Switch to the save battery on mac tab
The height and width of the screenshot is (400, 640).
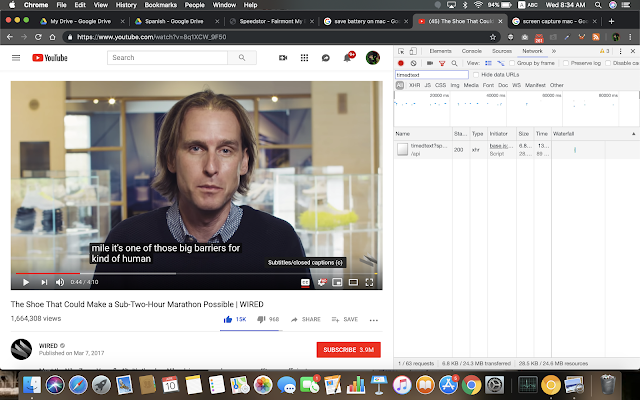(x=366, y=21)
